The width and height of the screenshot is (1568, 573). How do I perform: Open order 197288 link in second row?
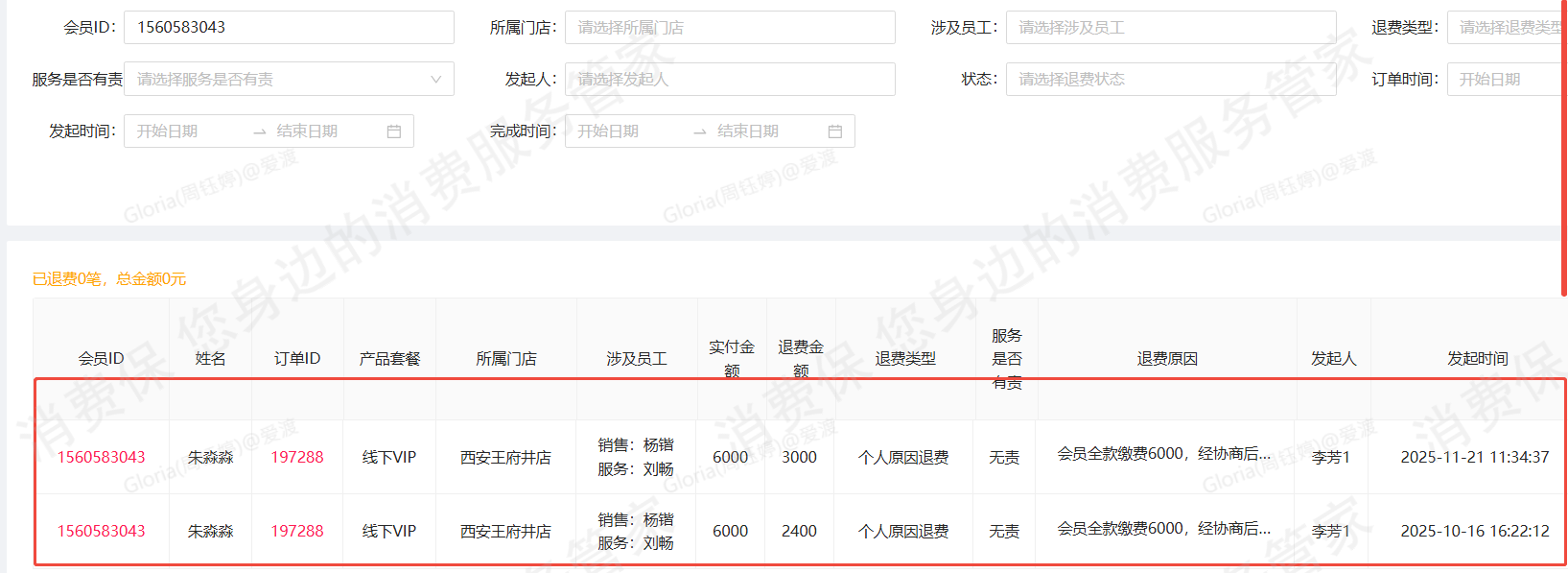click(x=296, y=531)
